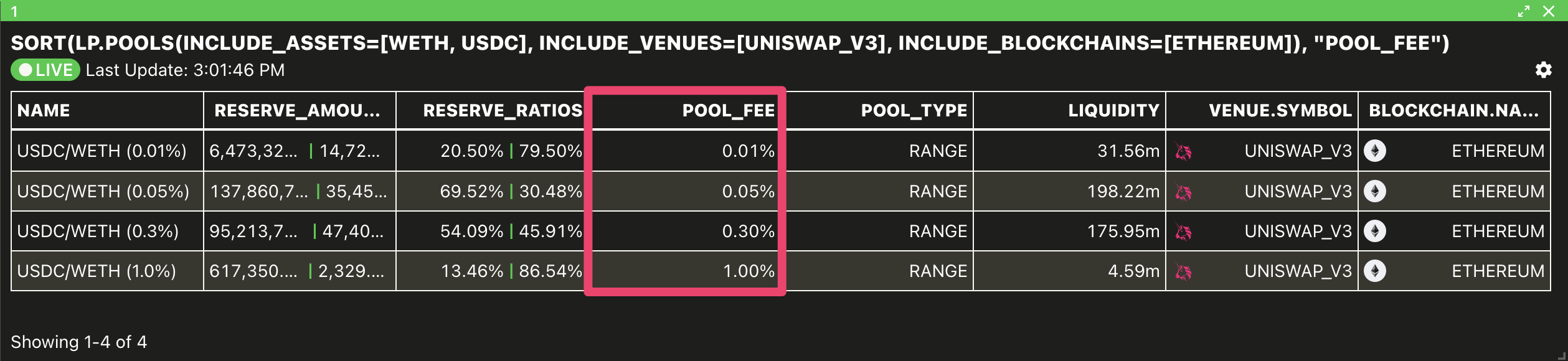
Task: Sort by the POOL_FEE column header
Action: click(x=729, y=111)
